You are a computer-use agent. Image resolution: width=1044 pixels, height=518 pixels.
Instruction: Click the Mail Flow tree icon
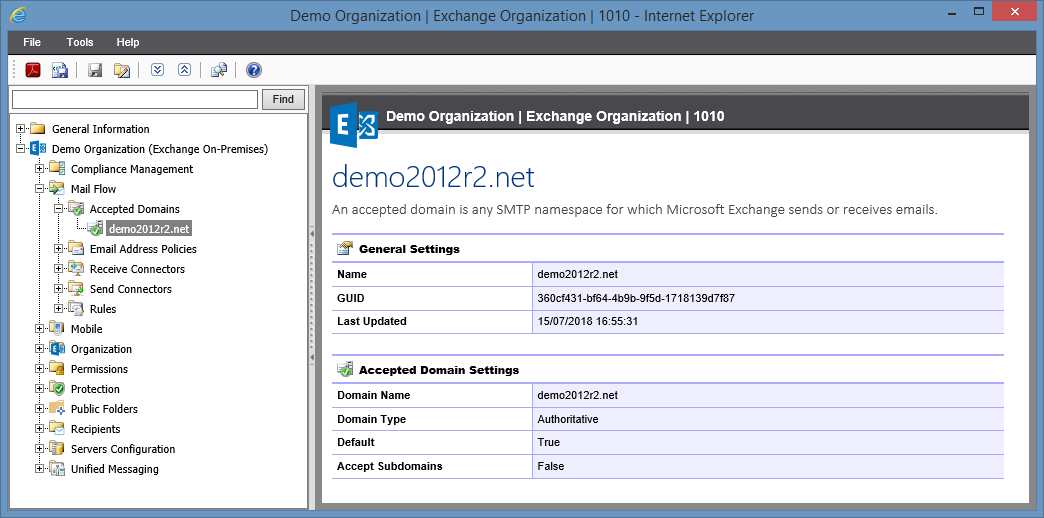coord(57,189)
